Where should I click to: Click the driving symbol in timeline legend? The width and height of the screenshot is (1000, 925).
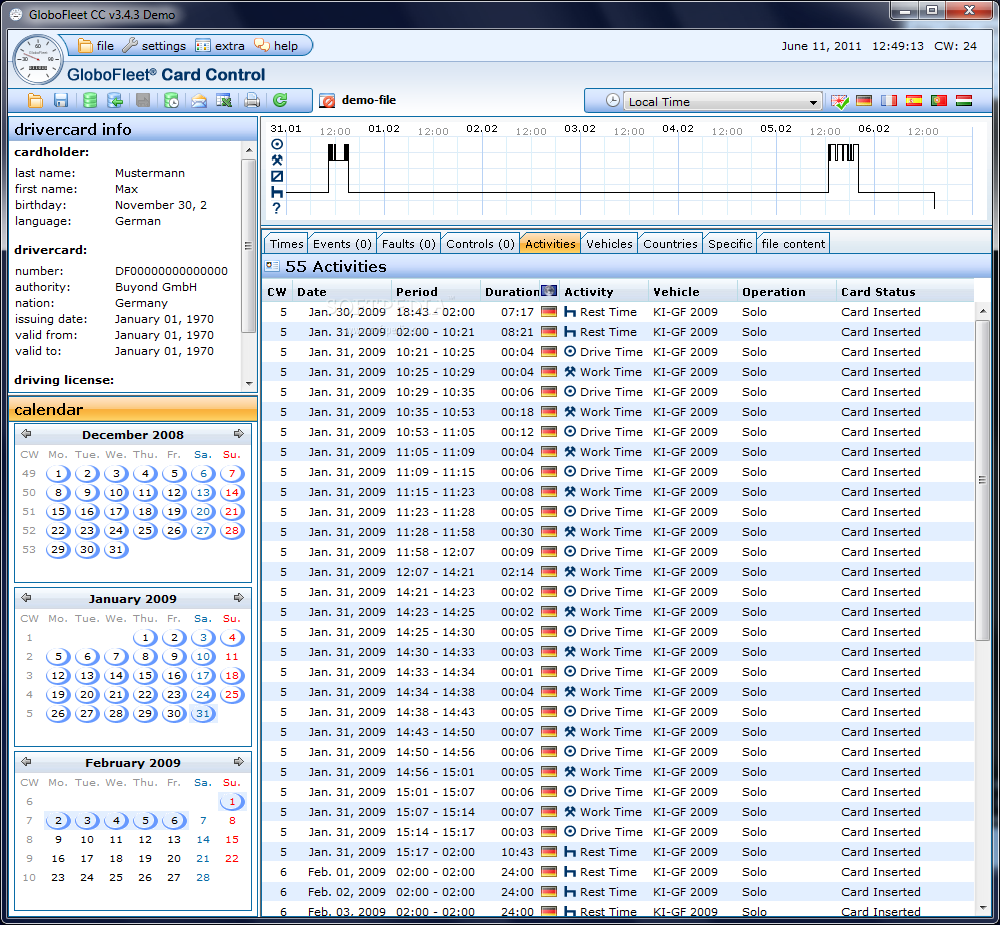(277, 144)
